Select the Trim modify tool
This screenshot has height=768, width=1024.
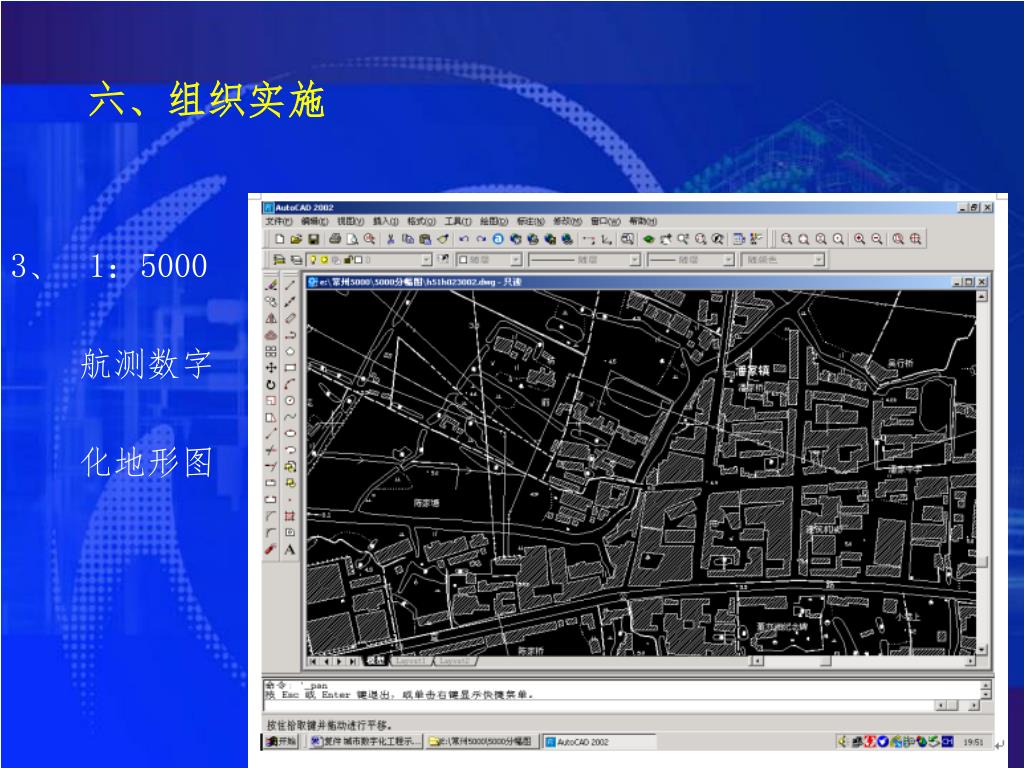[271, 450]
